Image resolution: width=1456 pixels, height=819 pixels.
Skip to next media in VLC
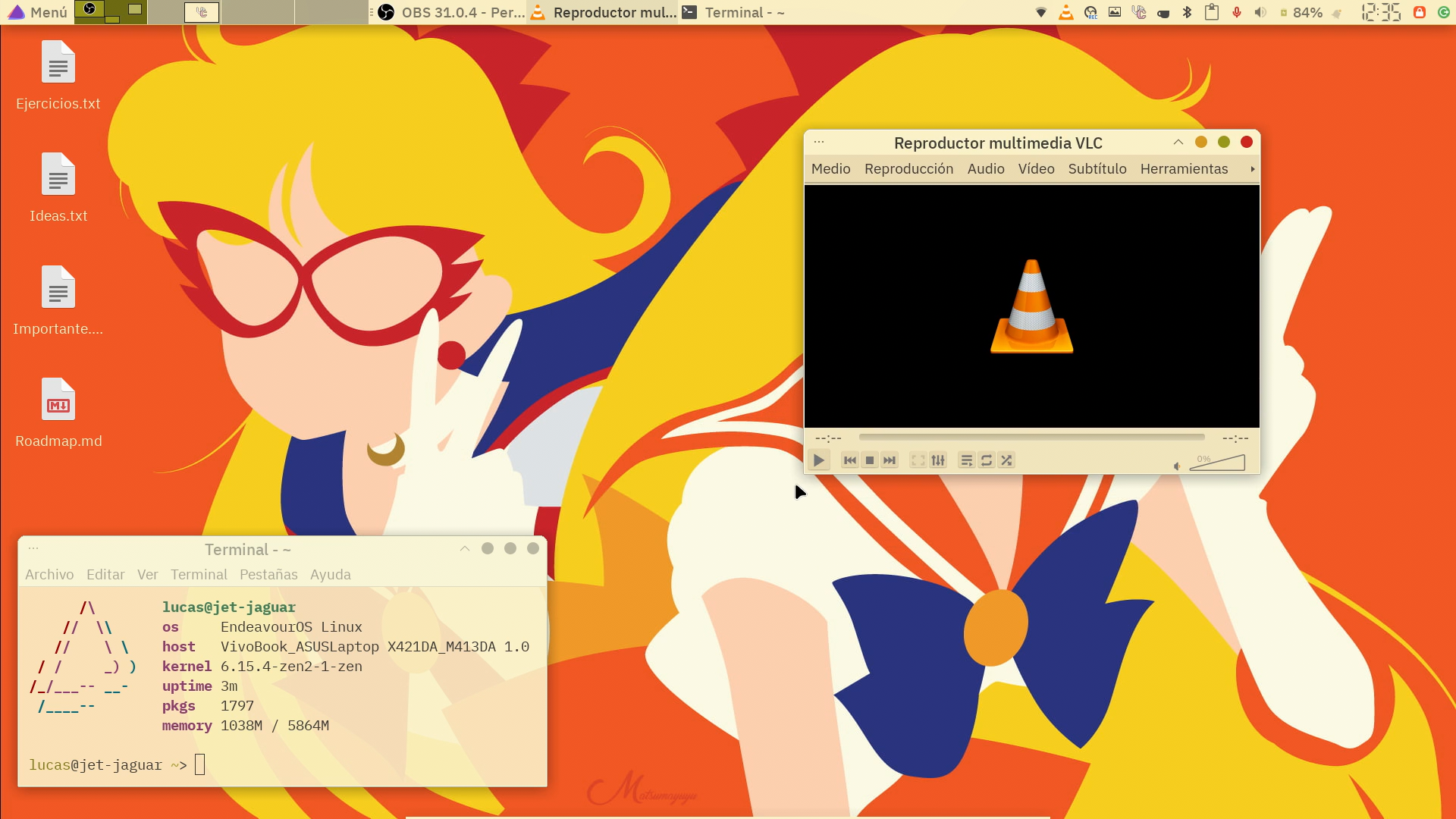[x=890, y=460]
